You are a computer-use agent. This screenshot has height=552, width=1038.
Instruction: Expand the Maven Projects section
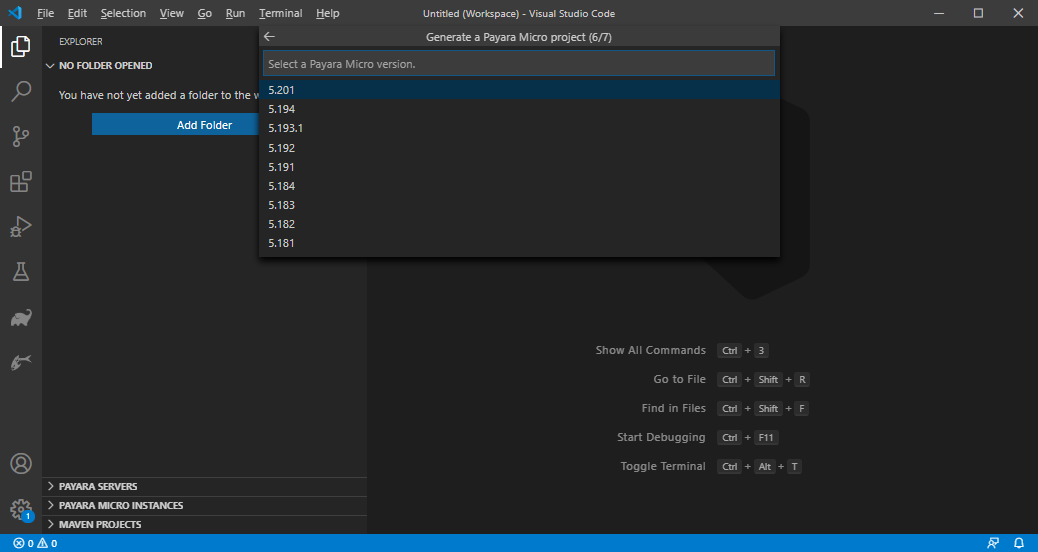(100, 524)
